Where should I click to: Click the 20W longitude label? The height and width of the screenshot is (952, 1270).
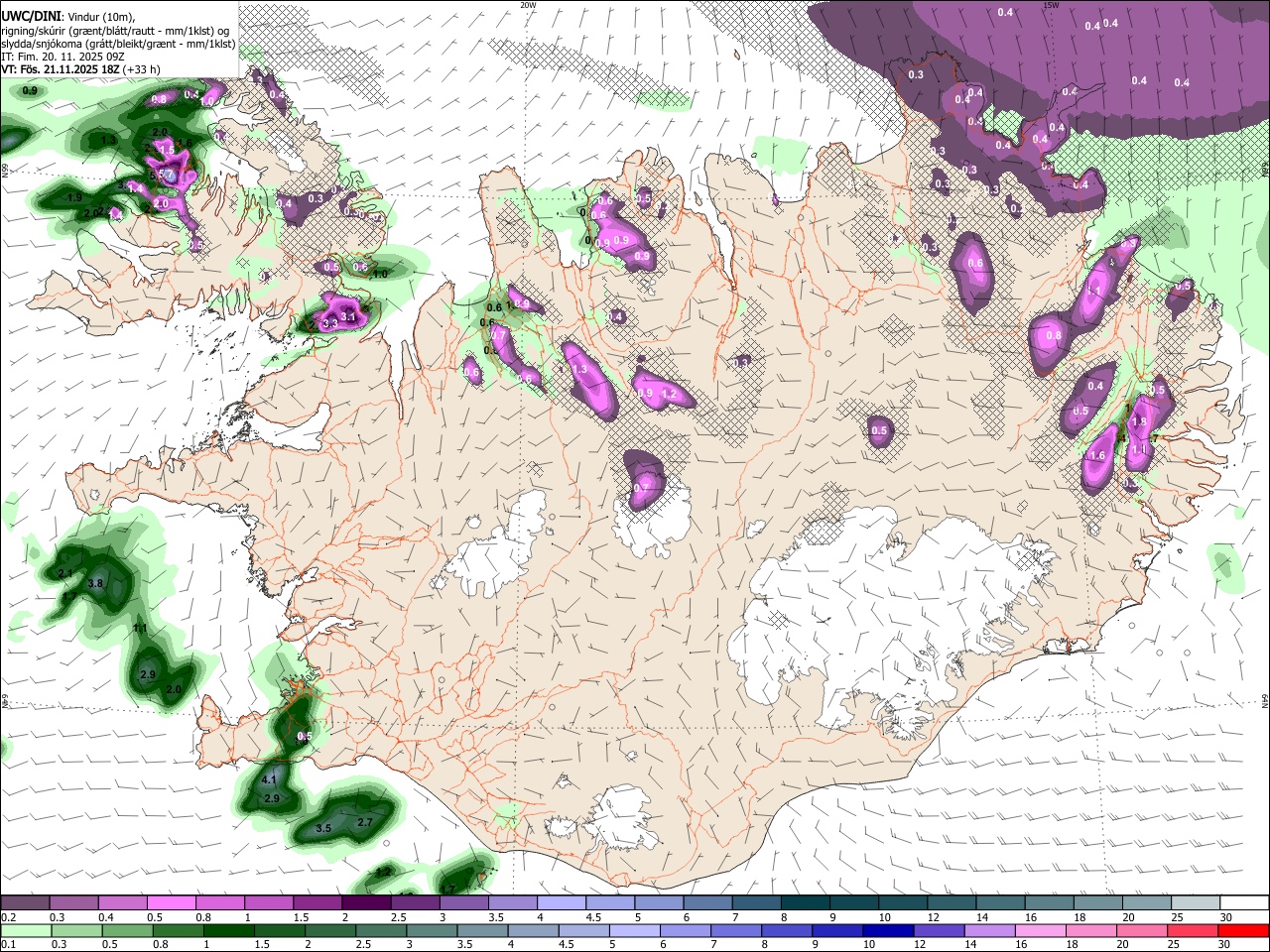528,5
